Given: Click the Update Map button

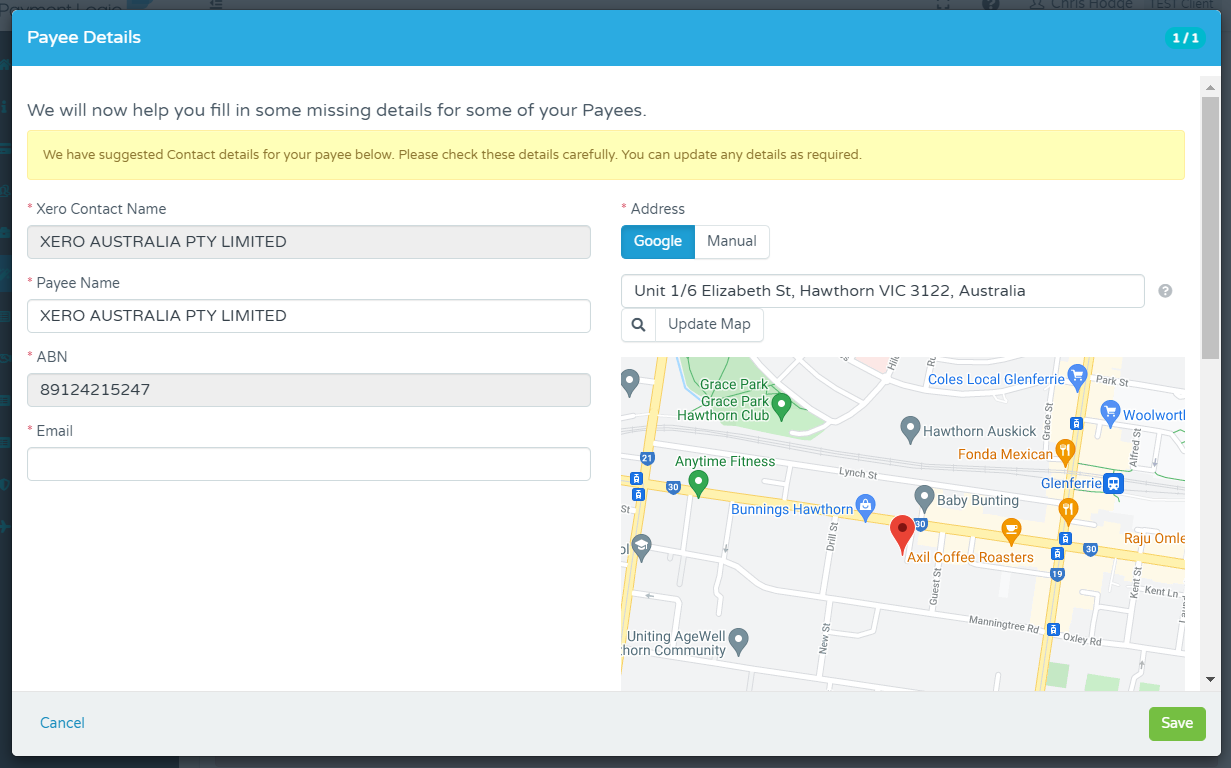Looking at the screenshot, I should [x=709, y=324].
